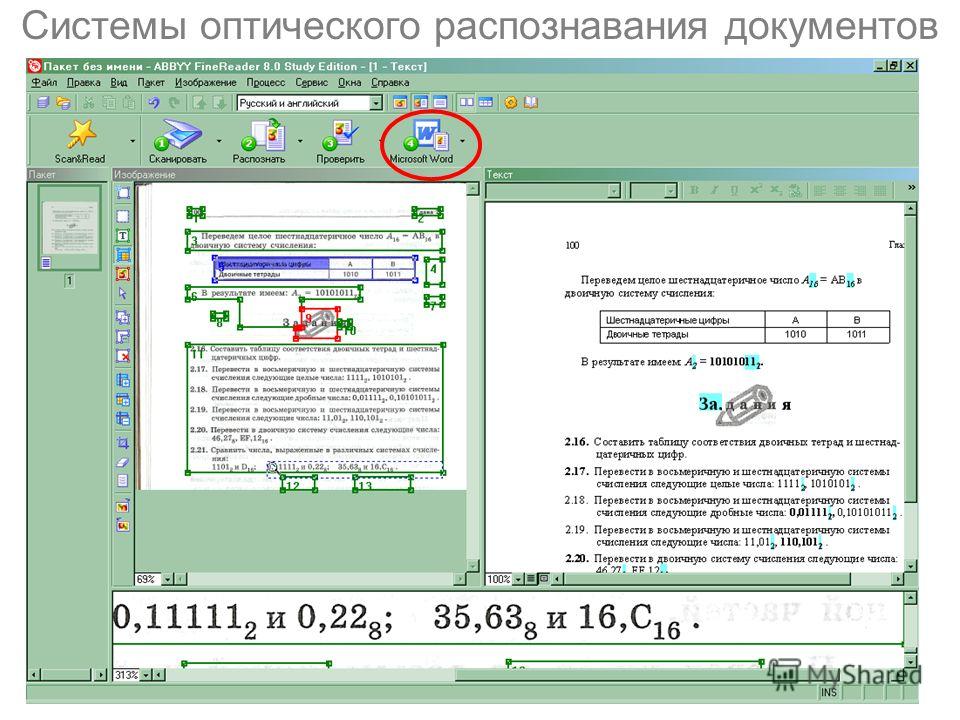The width and height of the screenshot is (960, 720).
Task: Click the Текст panel scroll-up arrow
Action: (910, 209)
